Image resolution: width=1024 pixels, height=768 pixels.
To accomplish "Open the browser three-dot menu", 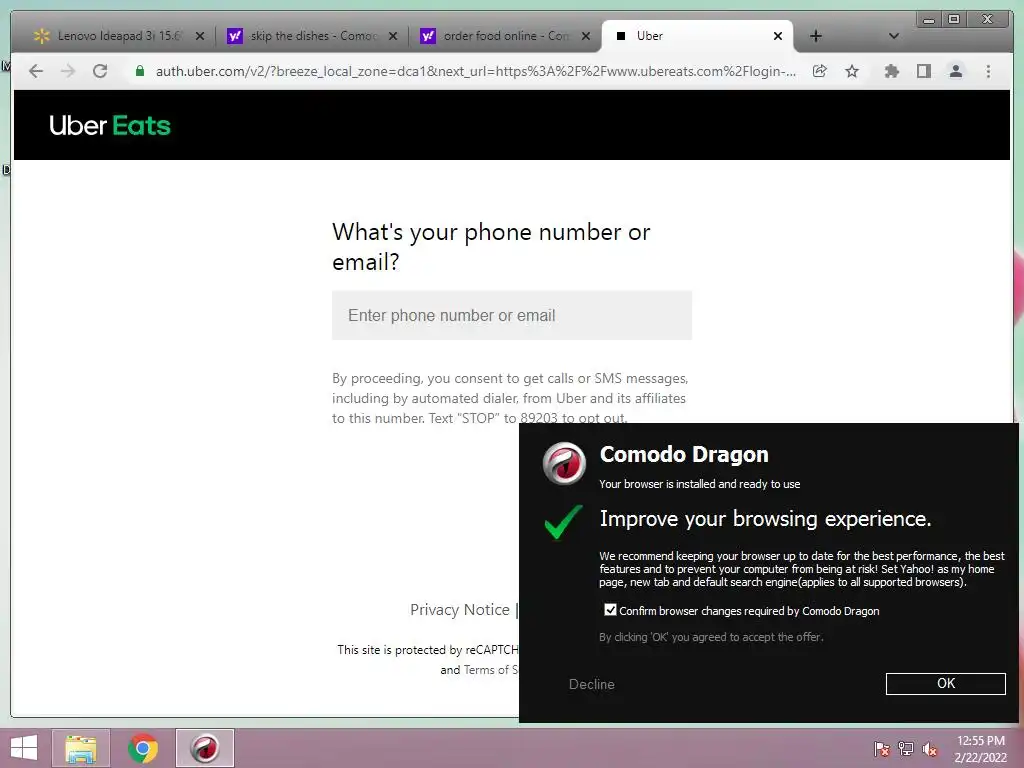I will pyautogui.click(x=988, y=71).
